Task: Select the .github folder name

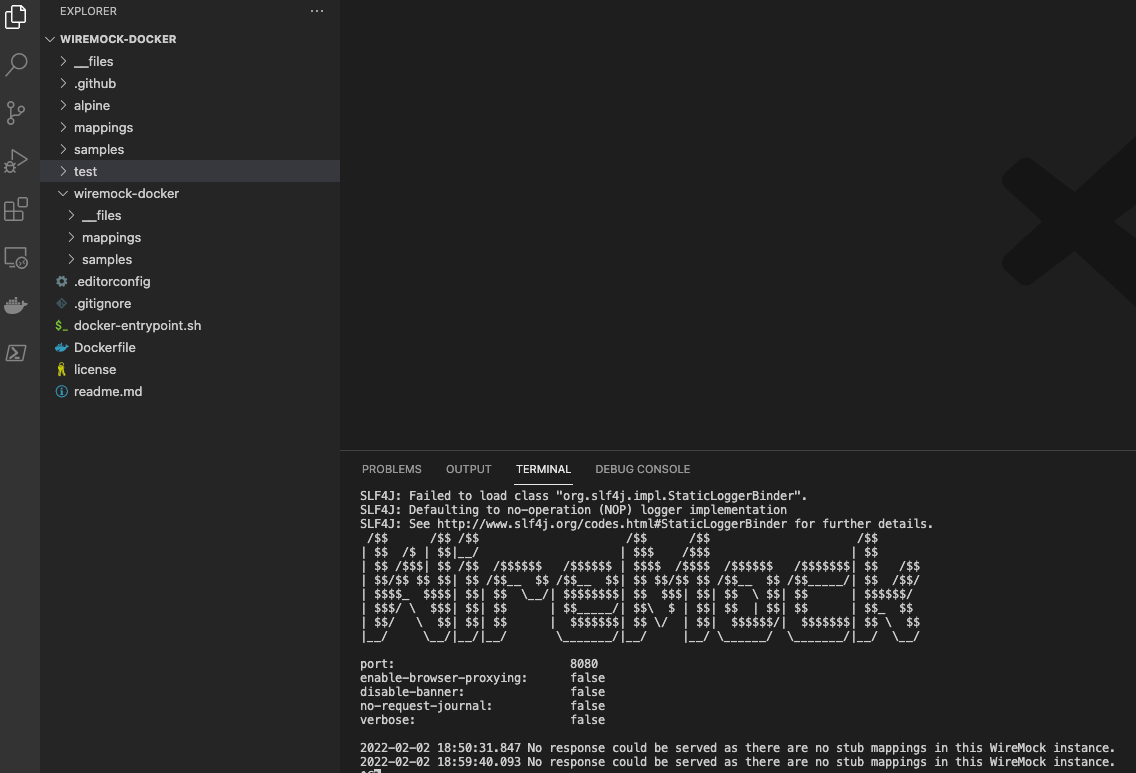Action: [95, 83]
